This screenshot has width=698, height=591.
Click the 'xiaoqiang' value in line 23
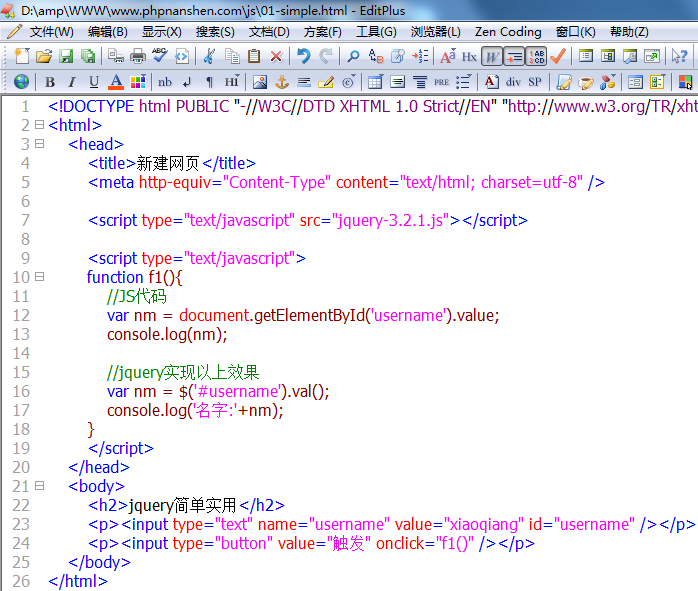(x=484, y=524)
